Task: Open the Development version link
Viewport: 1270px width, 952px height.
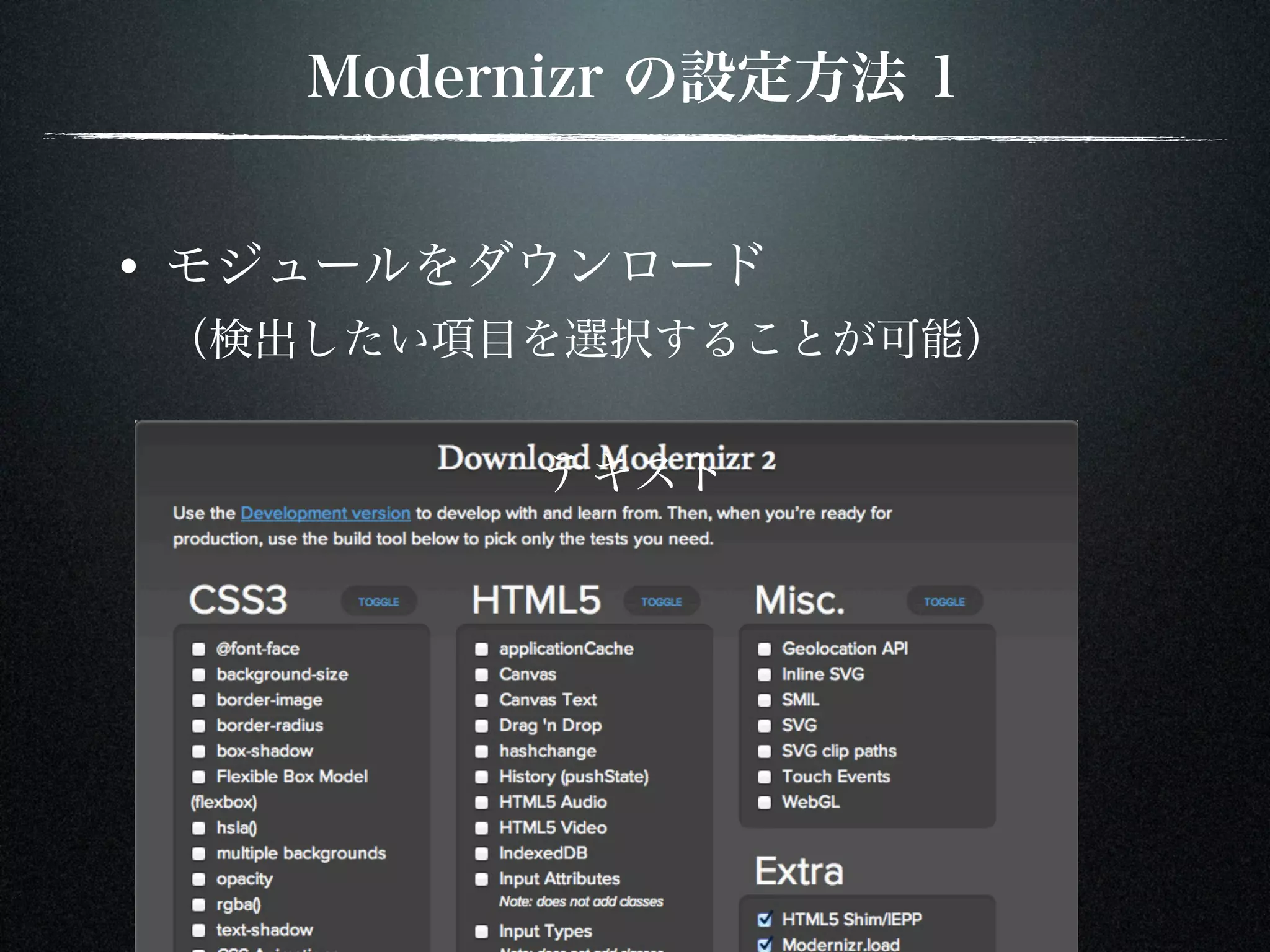Action: click(326, 513)
